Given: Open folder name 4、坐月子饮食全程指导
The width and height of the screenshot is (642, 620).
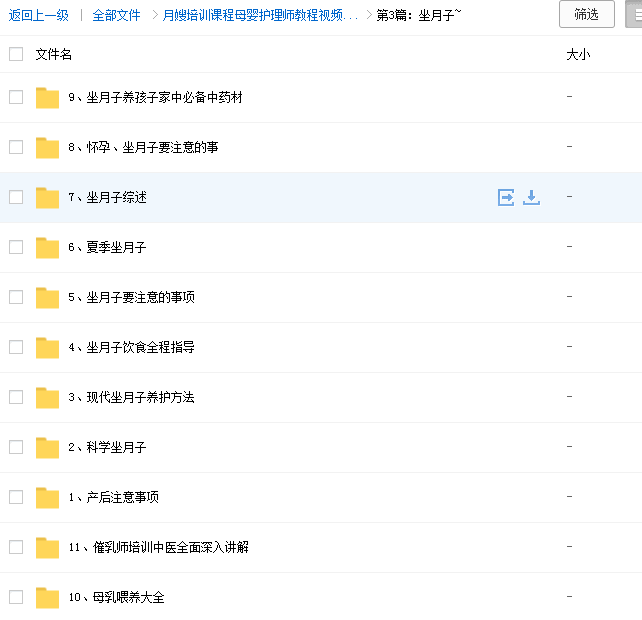Looking at the screenshot, I should click(x=131, y=347).
